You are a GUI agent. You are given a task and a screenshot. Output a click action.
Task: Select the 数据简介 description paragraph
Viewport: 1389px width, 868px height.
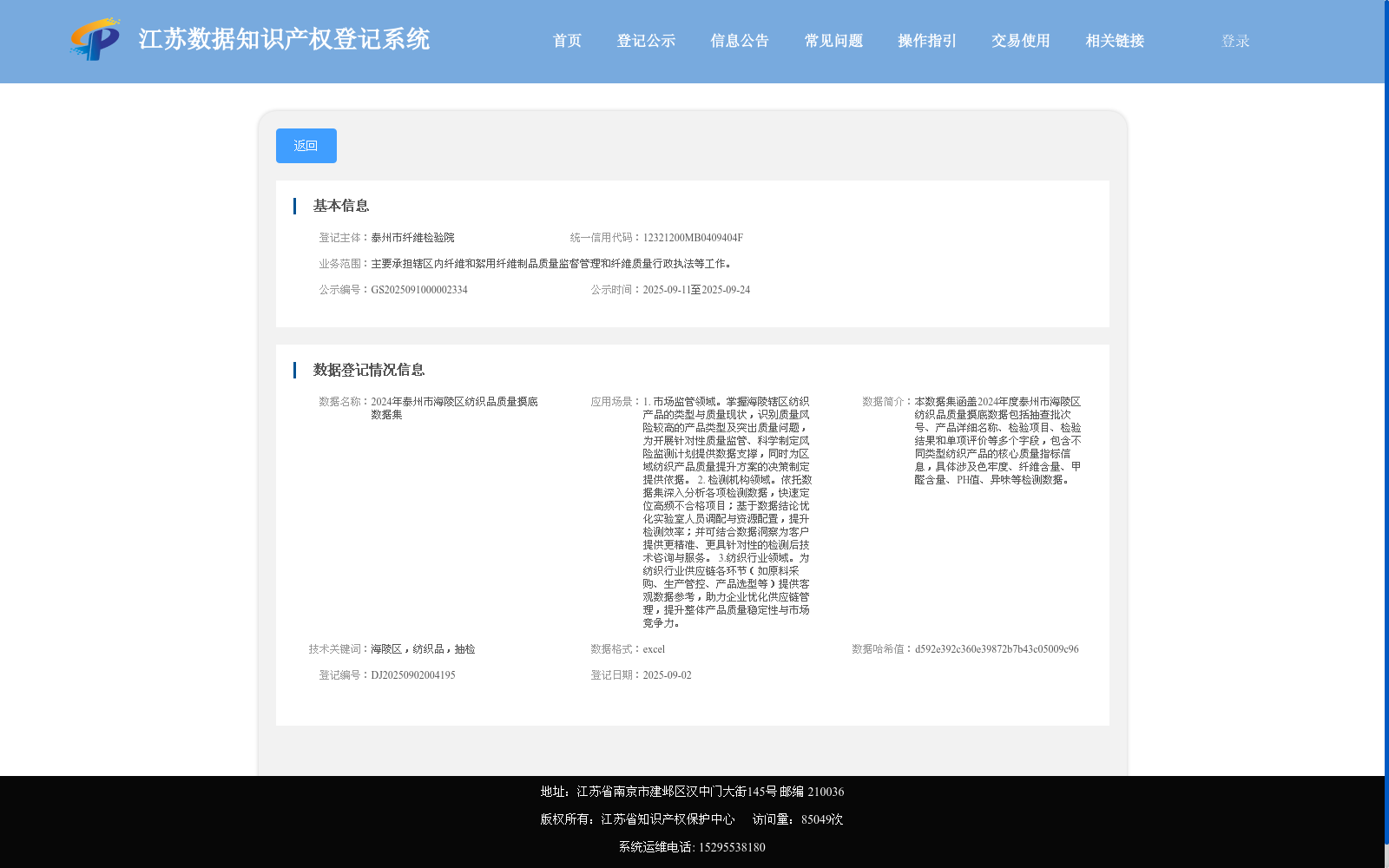pyautogui.click(x=997, y=441)
